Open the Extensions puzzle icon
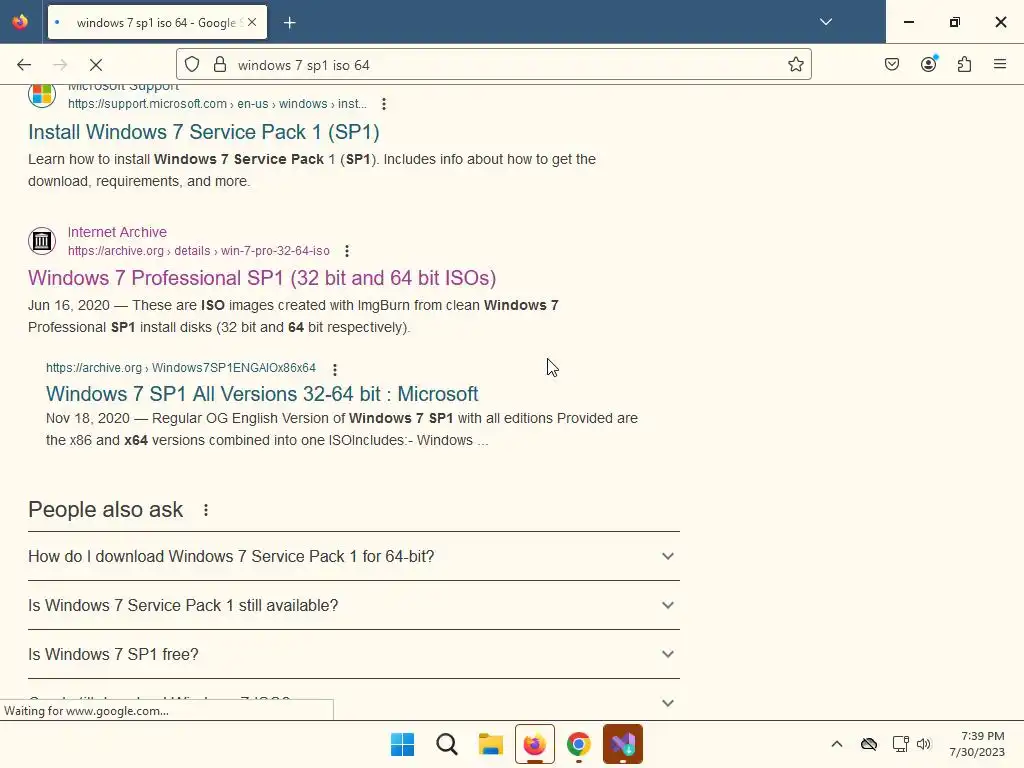Image resolution: width=1024 pixels, height=768 pixels. (965, 65)
